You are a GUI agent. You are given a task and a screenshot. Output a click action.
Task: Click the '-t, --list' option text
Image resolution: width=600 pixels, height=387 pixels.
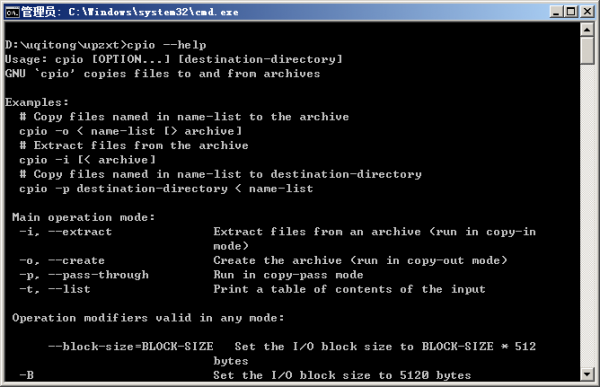click(55, 289)
